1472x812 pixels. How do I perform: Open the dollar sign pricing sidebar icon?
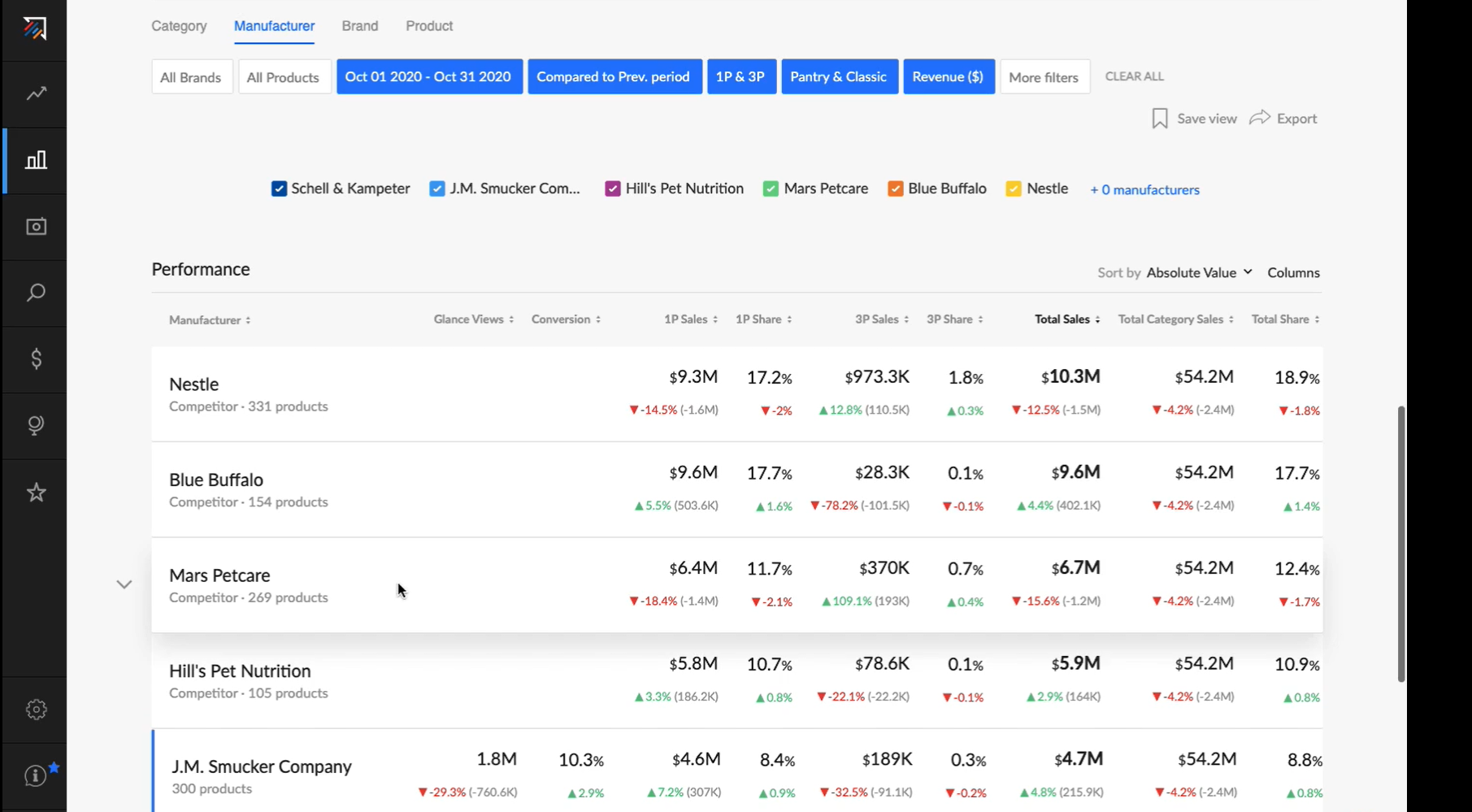(x=36, y=359)
